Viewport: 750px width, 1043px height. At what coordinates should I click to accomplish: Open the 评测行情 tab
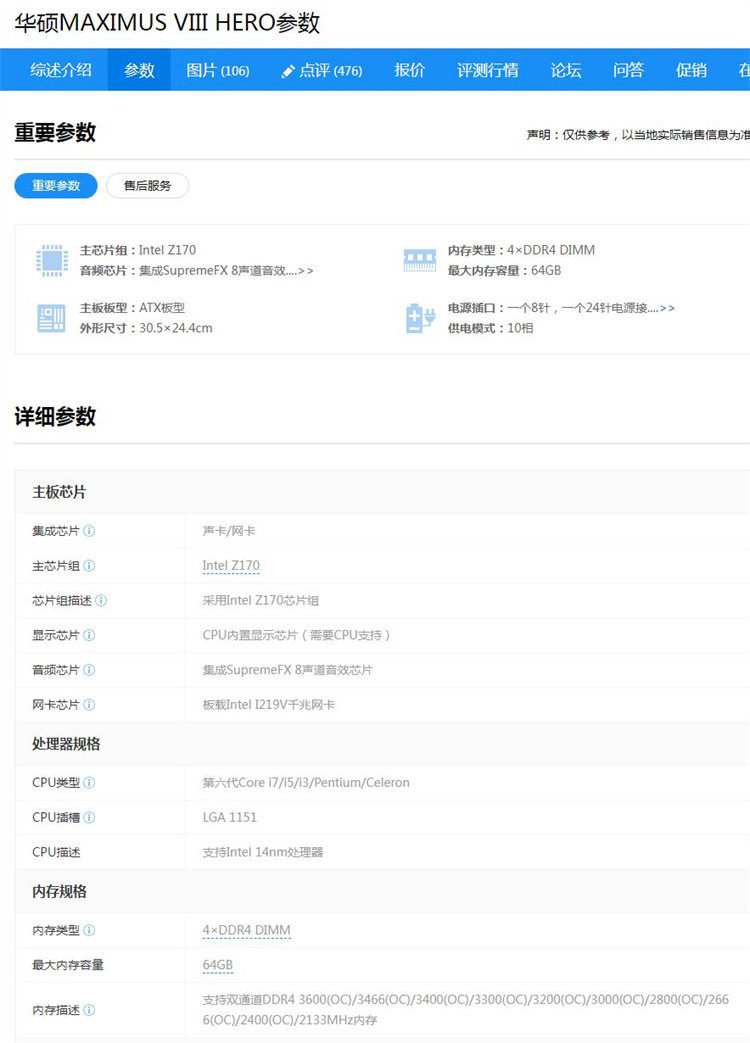click(487, 70)
